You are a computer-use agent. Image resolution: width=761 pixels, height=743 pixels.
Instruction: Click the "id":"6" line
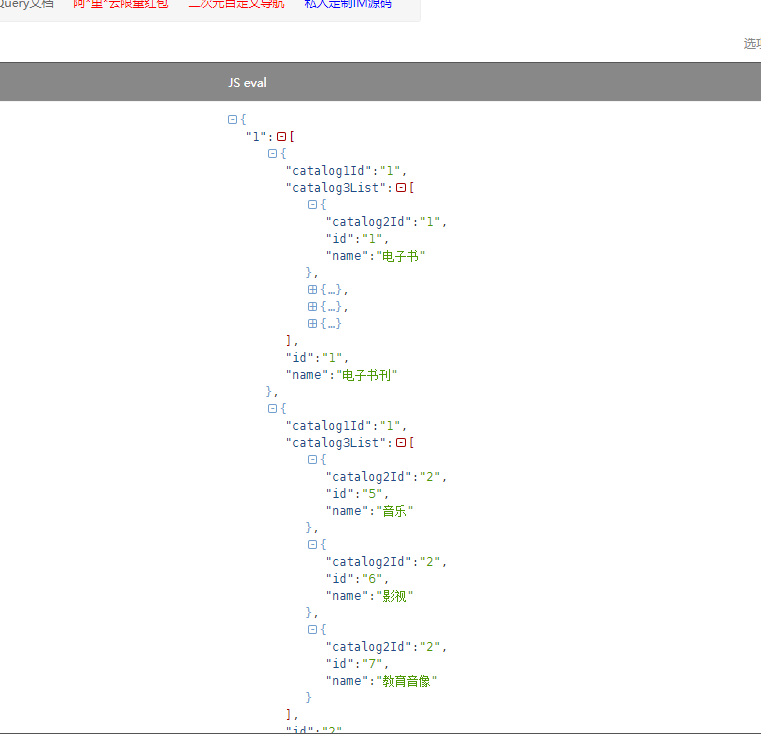tap(357, 578)
